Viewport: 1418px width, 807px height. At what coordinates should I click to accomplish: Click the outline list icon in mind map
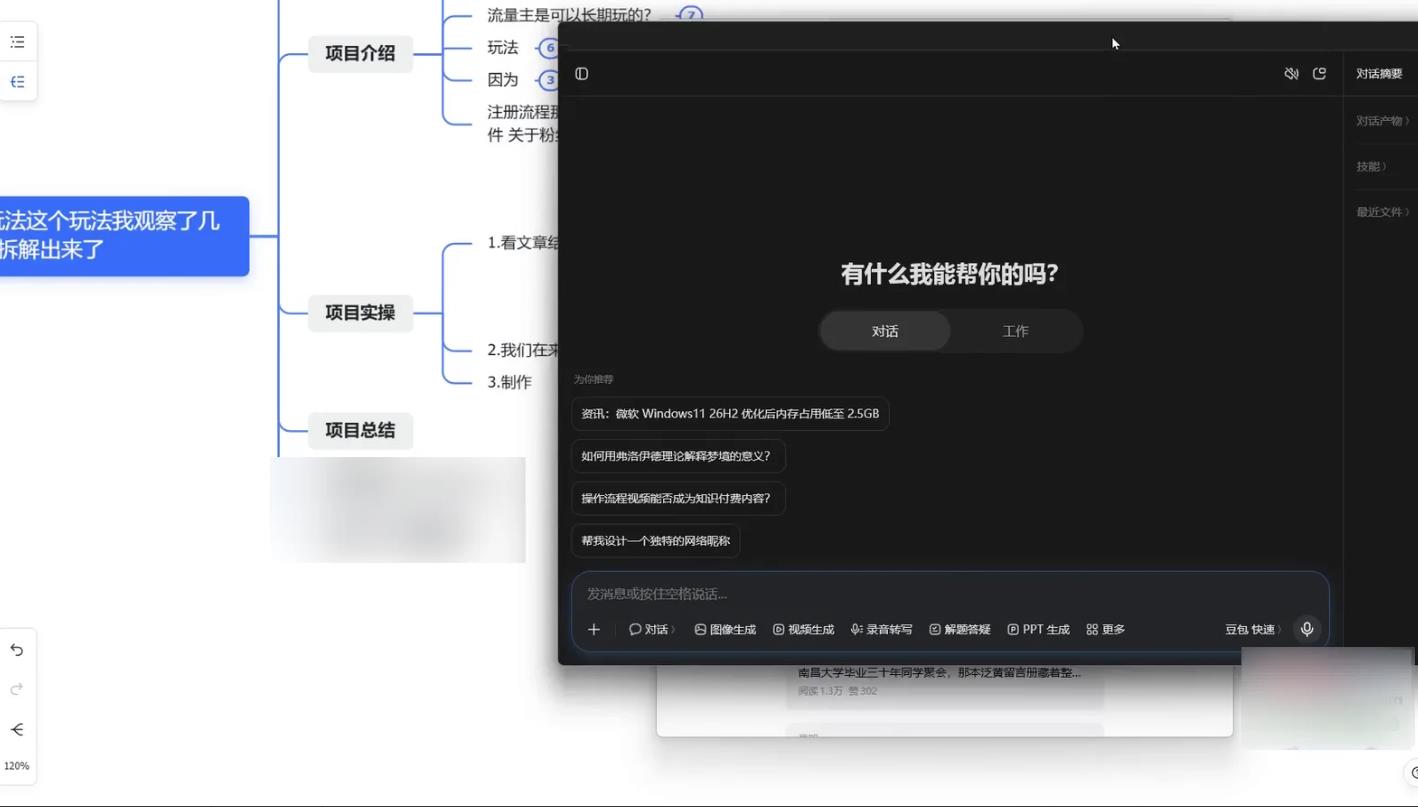(17, 42)
